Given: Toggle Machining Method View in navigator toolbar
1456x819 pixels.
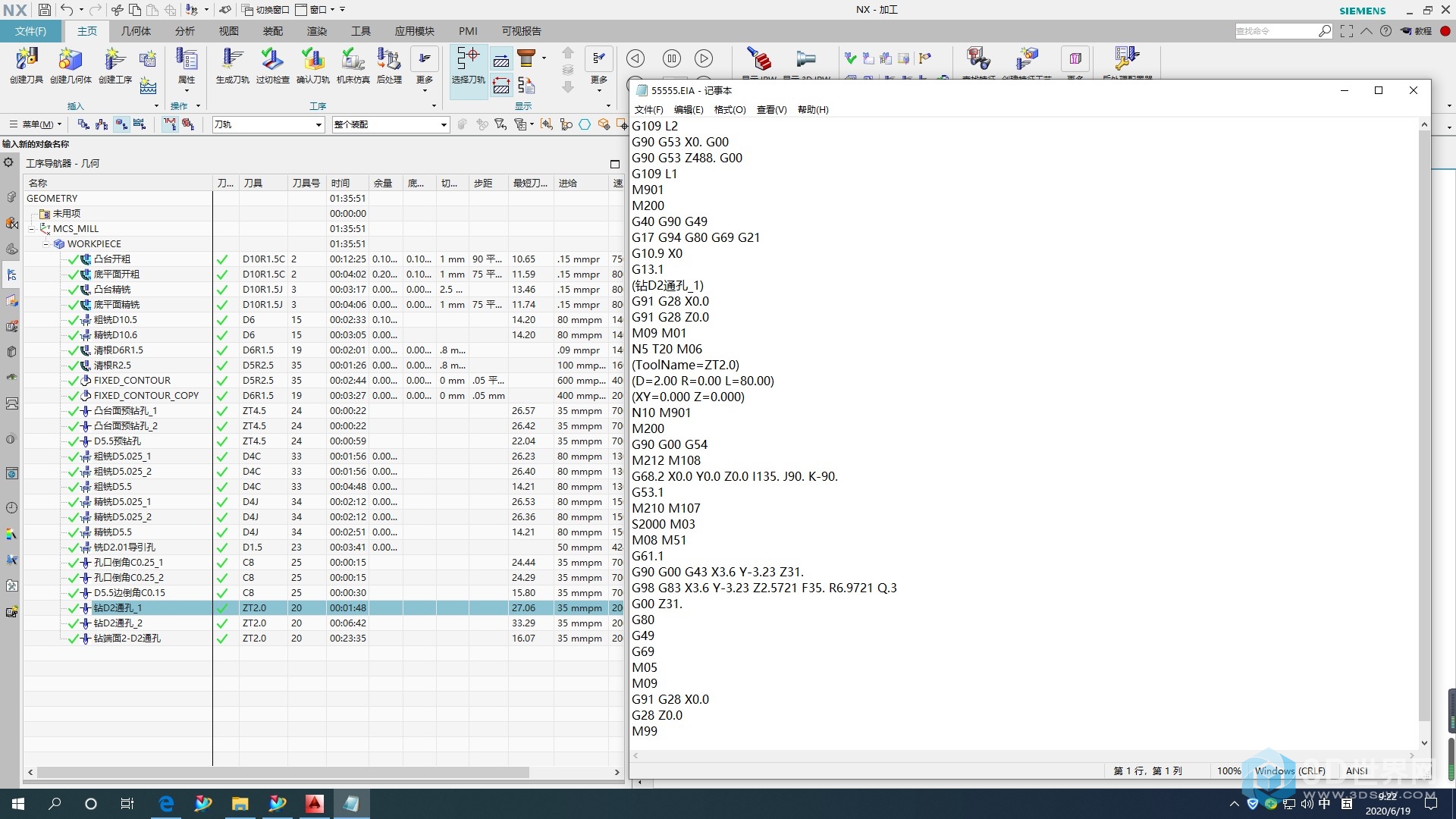Looking at the screenshot, I should 140,124.
